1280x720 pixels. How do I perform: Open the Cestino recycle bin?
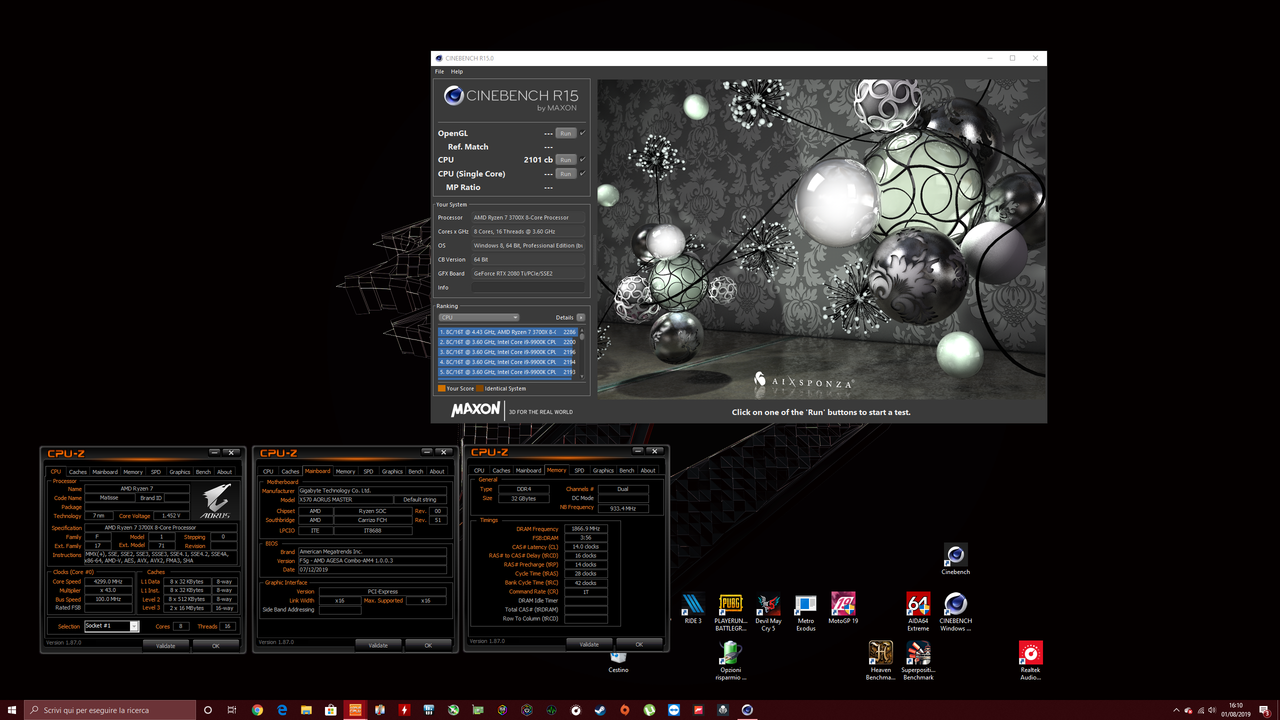(x=618, y=661)
